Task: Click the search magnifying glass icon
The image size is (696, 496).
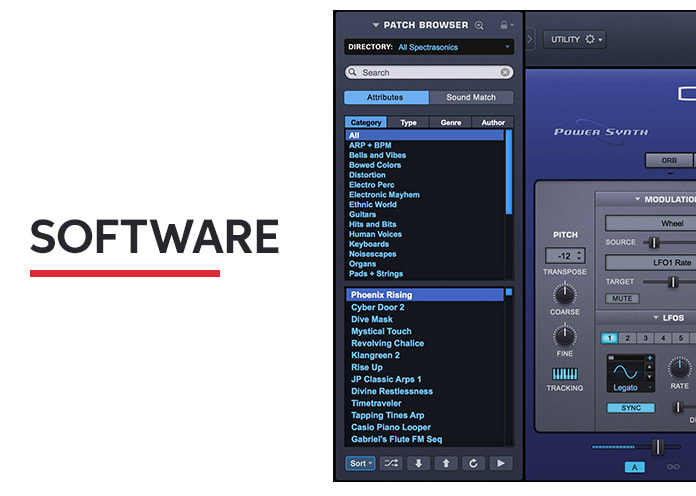Action: point(352,72)
